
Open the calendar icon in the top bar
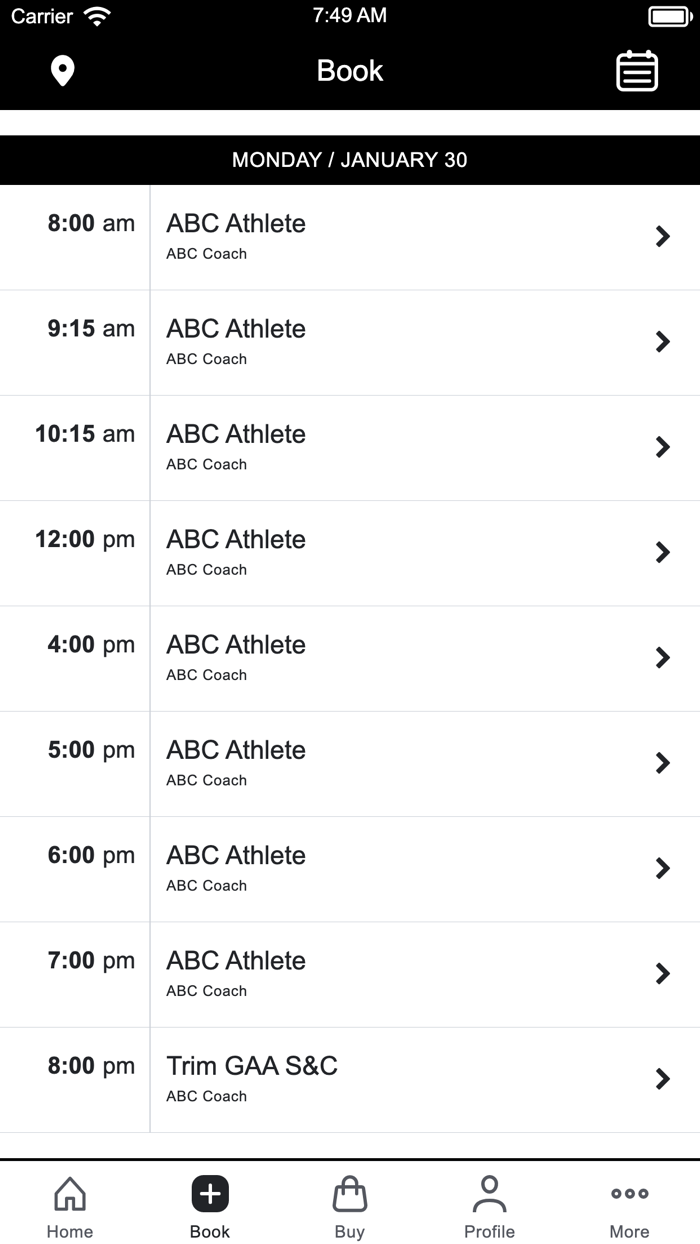[x=637, y=71]
